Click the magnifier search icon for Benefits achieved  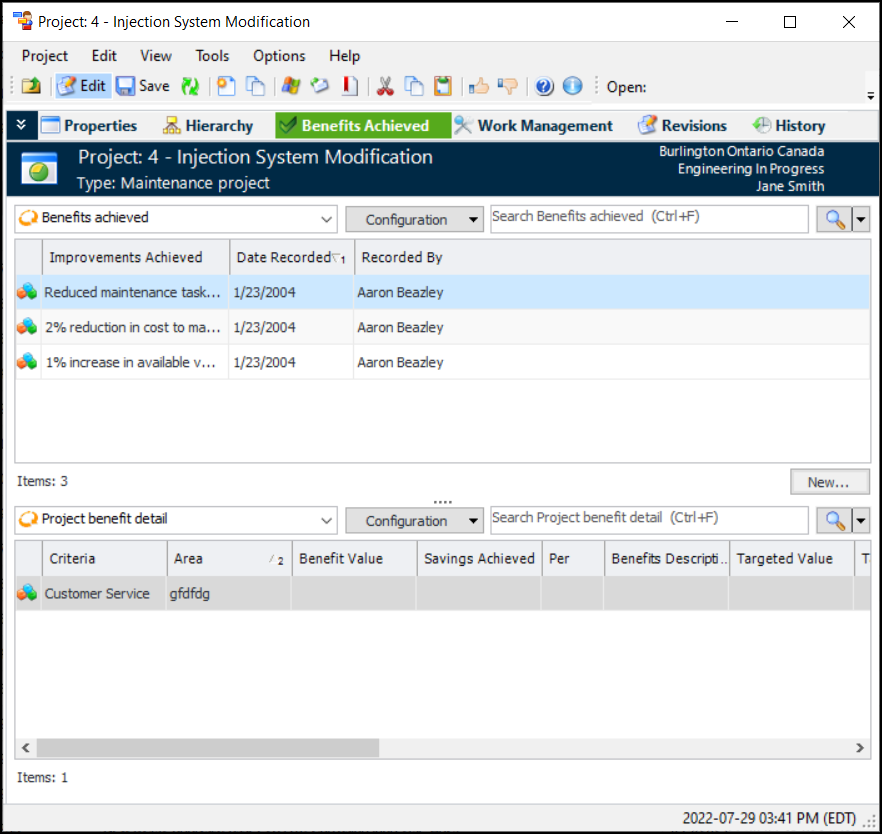point(832,219)
